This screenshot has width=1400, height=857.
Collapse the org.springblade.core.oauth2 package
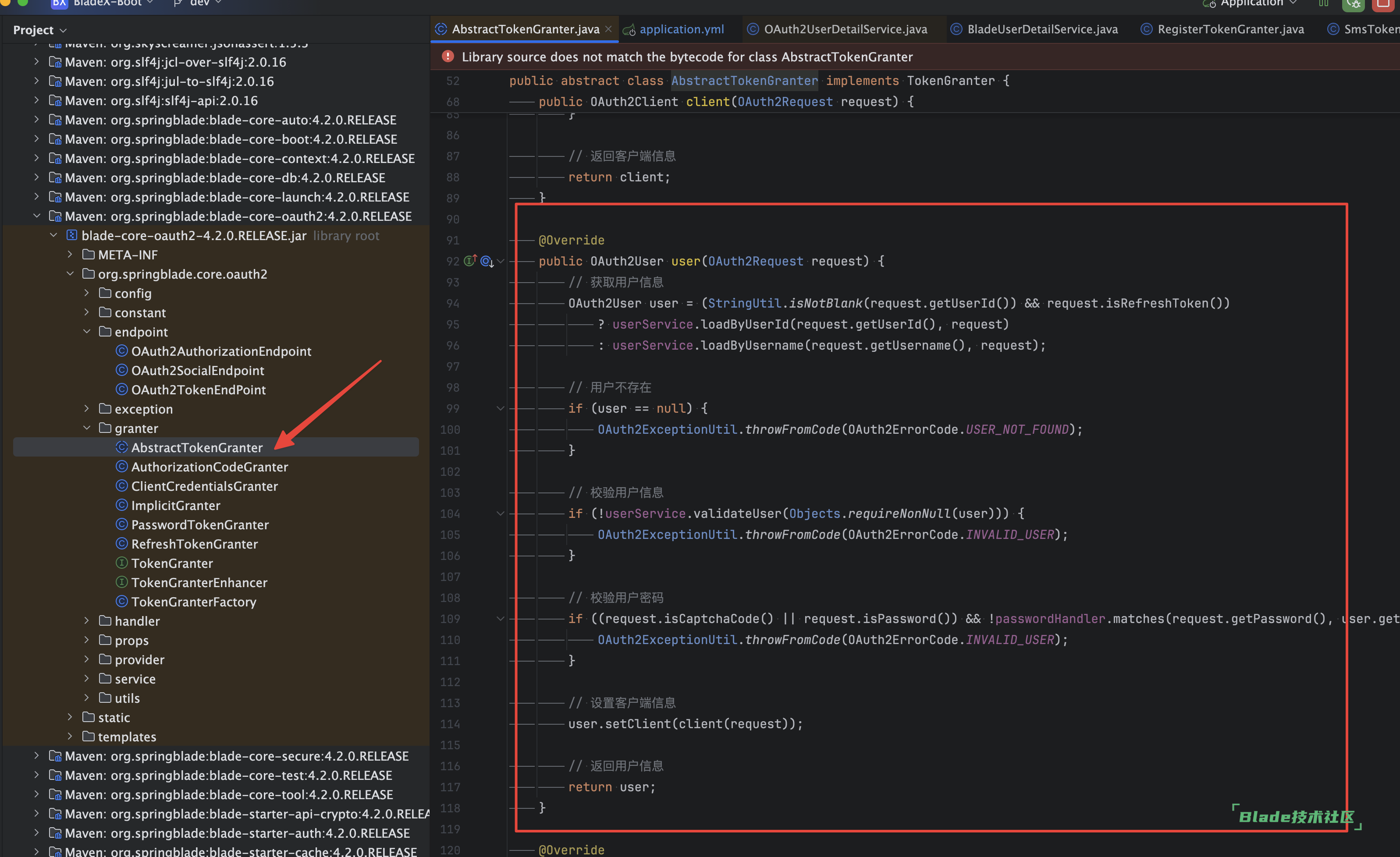[70, 274]
